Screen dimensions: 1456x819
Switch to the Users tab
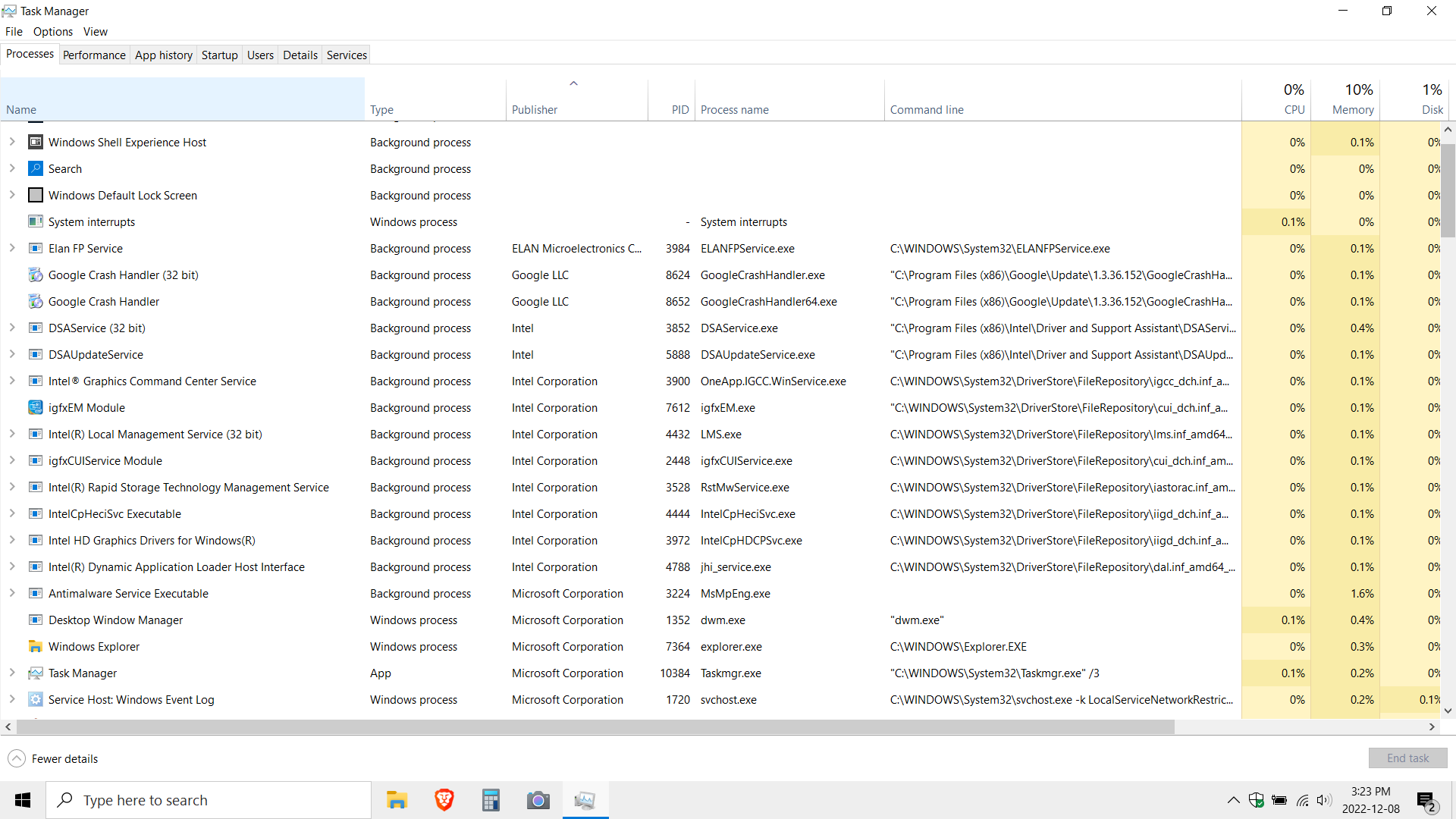[x=260, y=55]
